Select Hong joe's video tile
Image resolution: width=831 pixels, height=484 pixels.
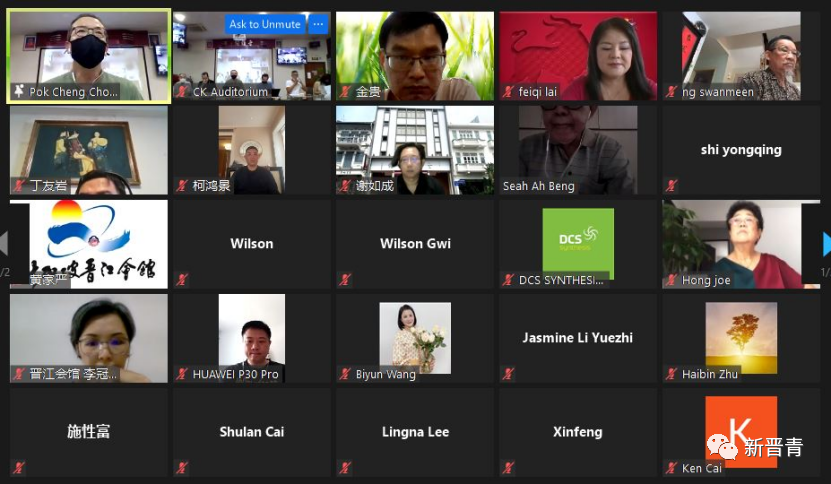click(x=741, y=244)
